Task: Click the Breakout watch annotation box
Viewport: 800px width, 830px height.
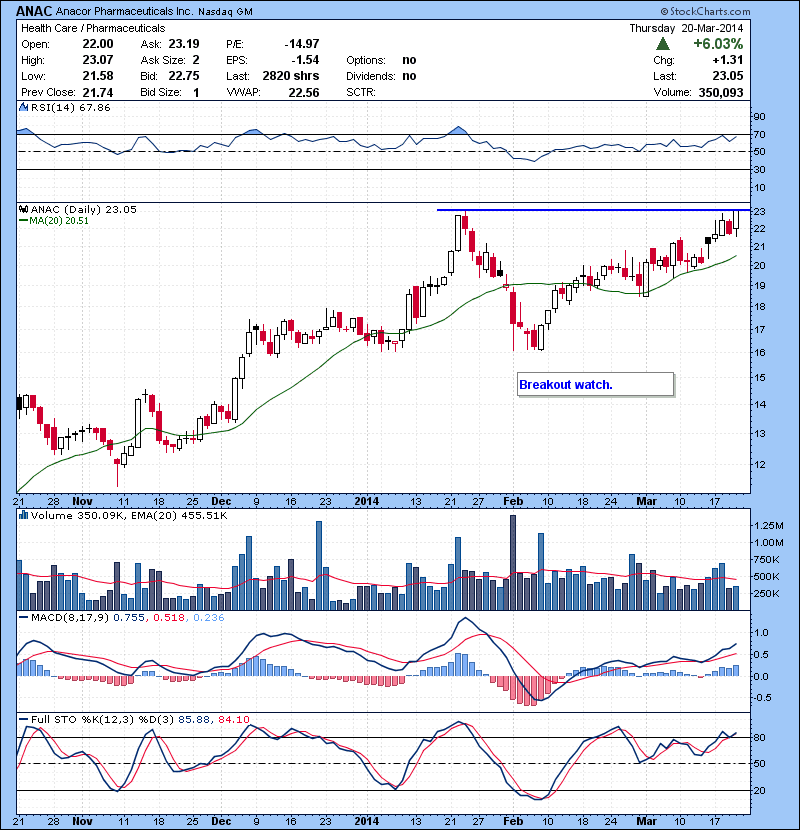Action: coord(596,384)
